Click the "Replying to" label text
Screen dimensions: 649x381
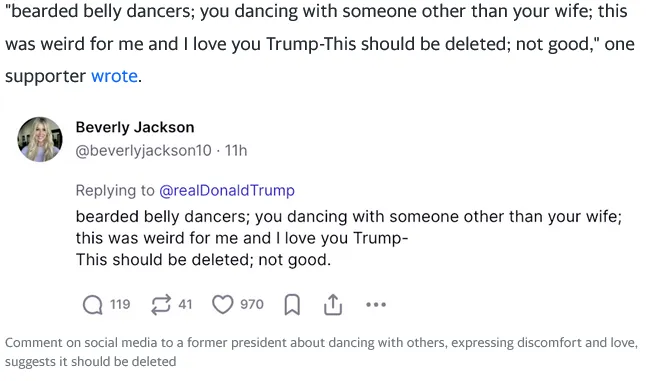115,190
